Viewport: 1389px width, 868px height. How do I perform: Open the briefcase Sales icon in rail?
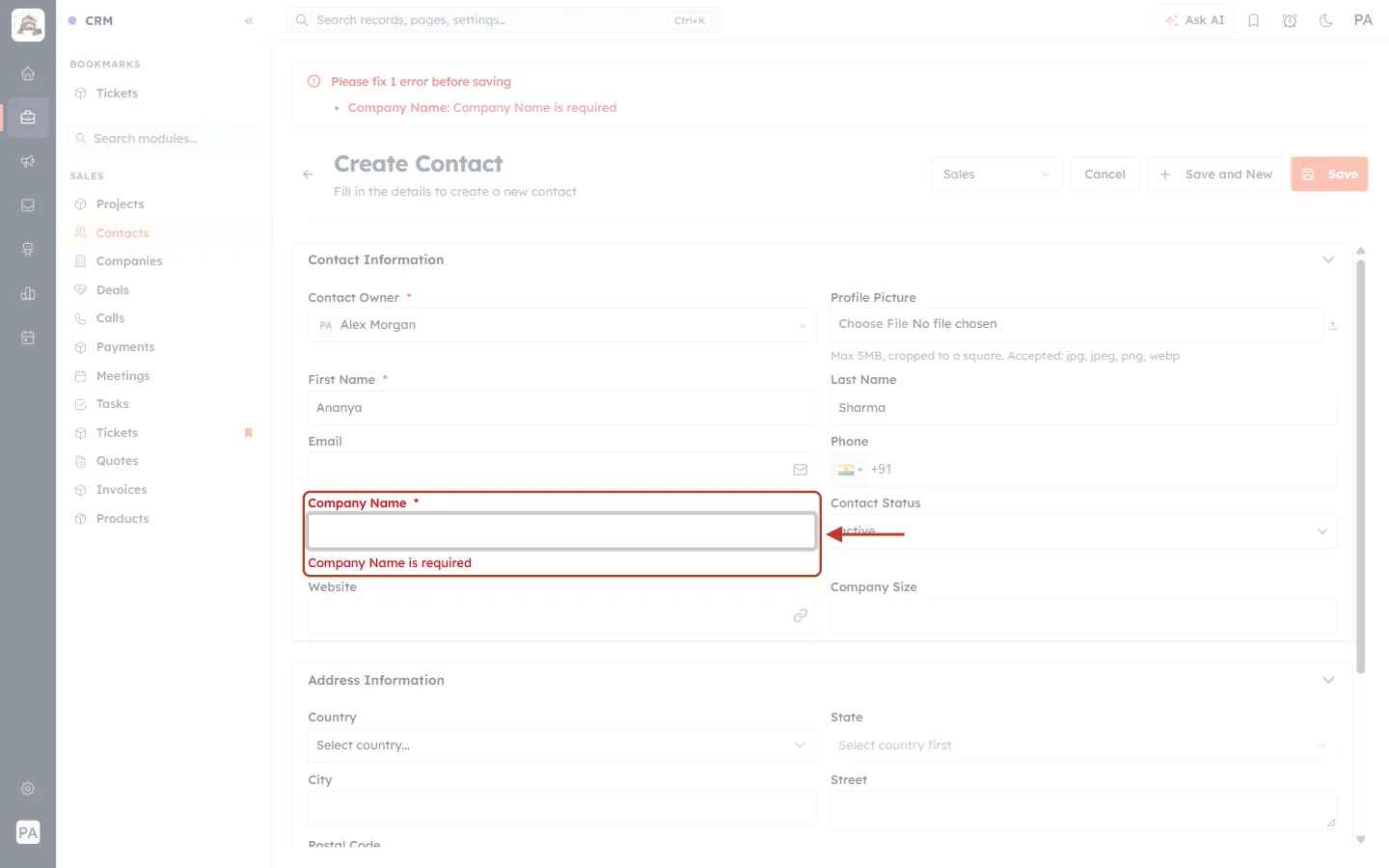28,118
